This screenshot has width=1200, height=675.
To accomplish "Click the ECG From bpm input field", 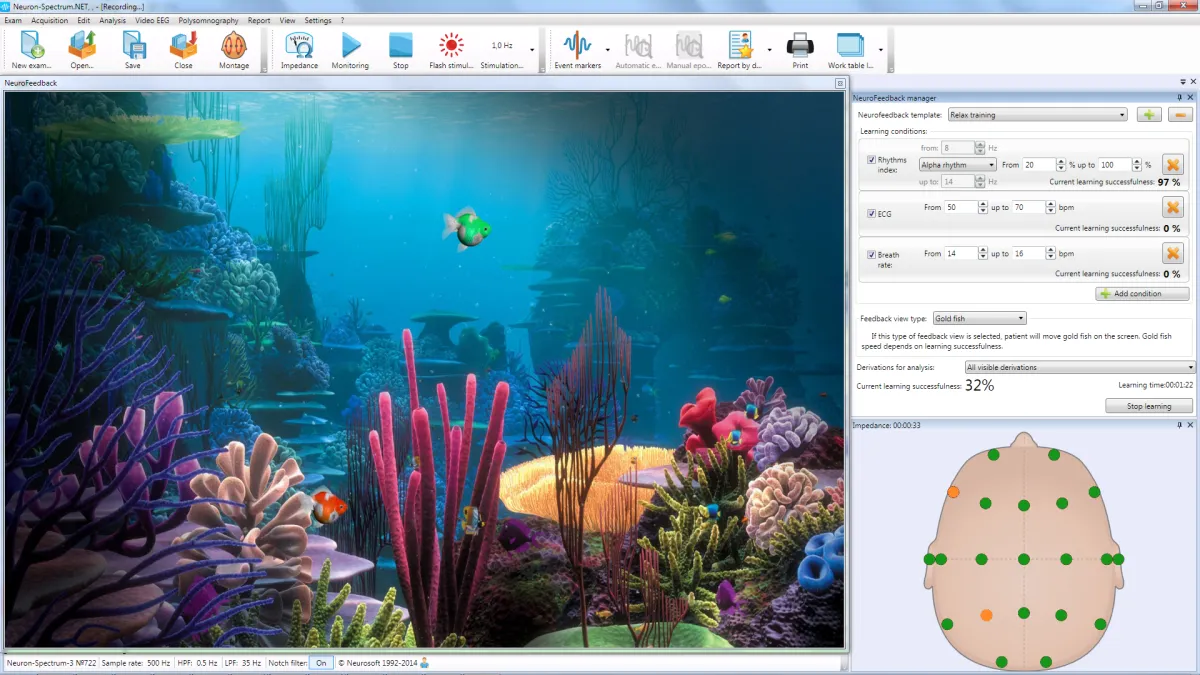I will pyautogui.click(x=960, y=208).
